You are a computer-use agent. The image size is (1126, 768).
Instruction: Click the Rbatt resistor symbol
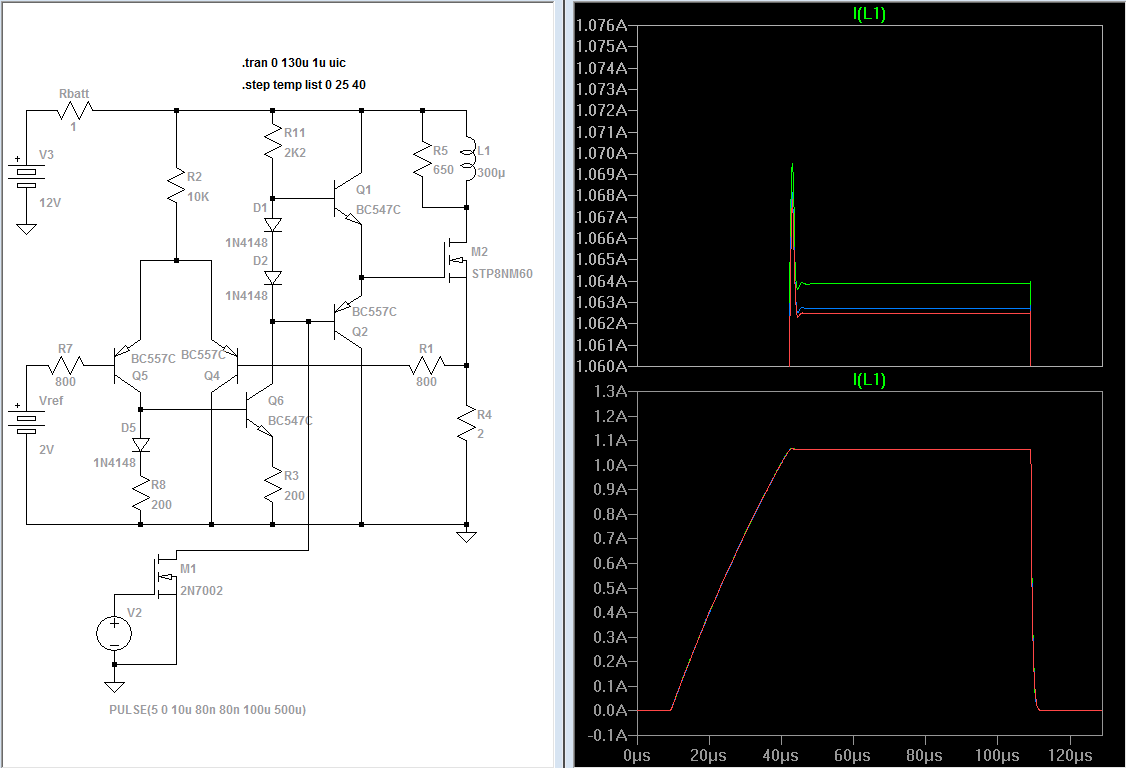tap(74, 110)
